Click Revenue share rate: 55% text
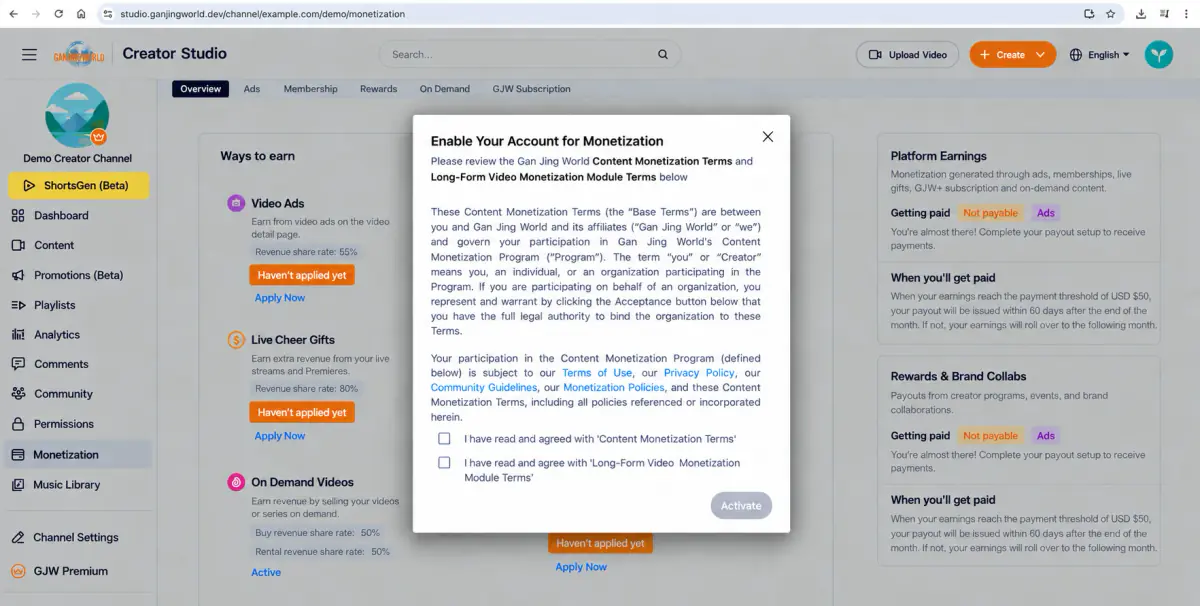Image resolution: width=1200 pixels, height=606 pixels. 306,252
